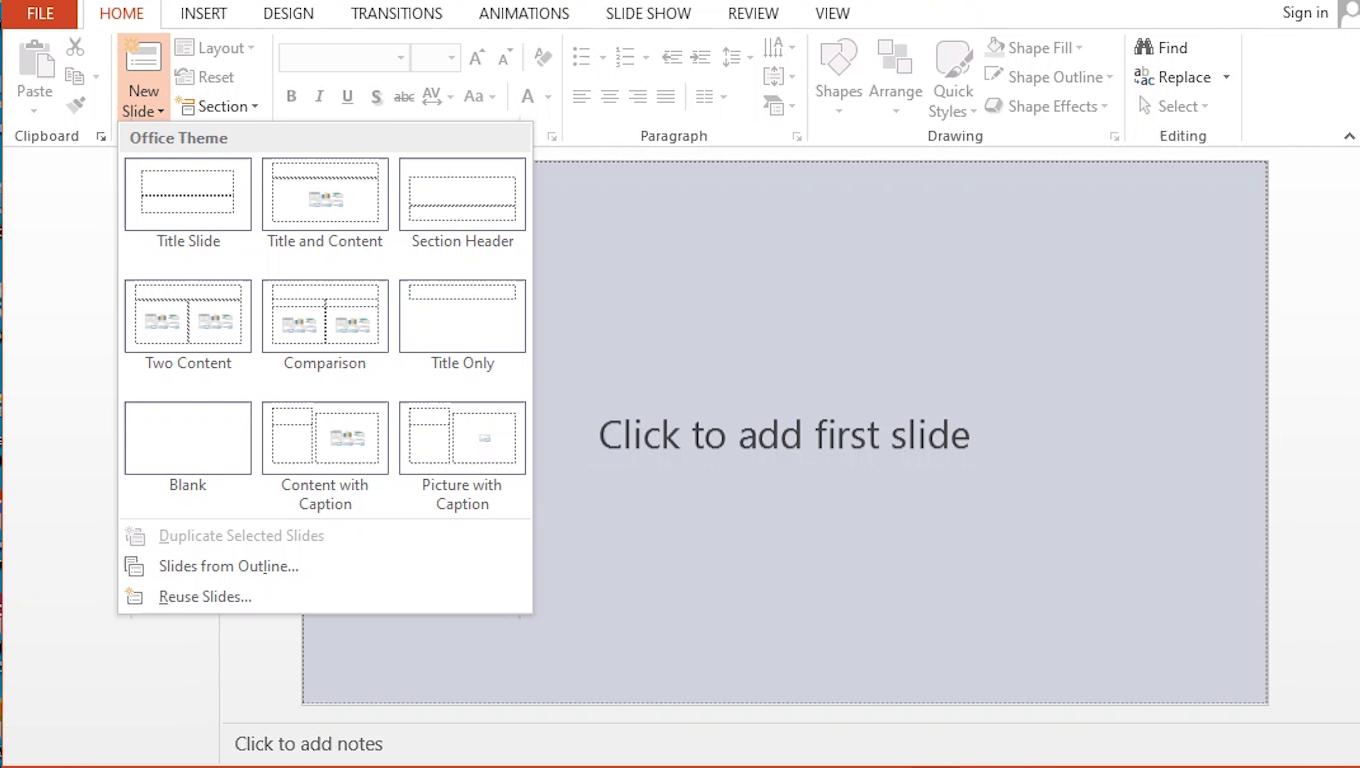Toggle Underline text formatting
The width and height of the screenshot is (1360, 768).
(347, 97)
